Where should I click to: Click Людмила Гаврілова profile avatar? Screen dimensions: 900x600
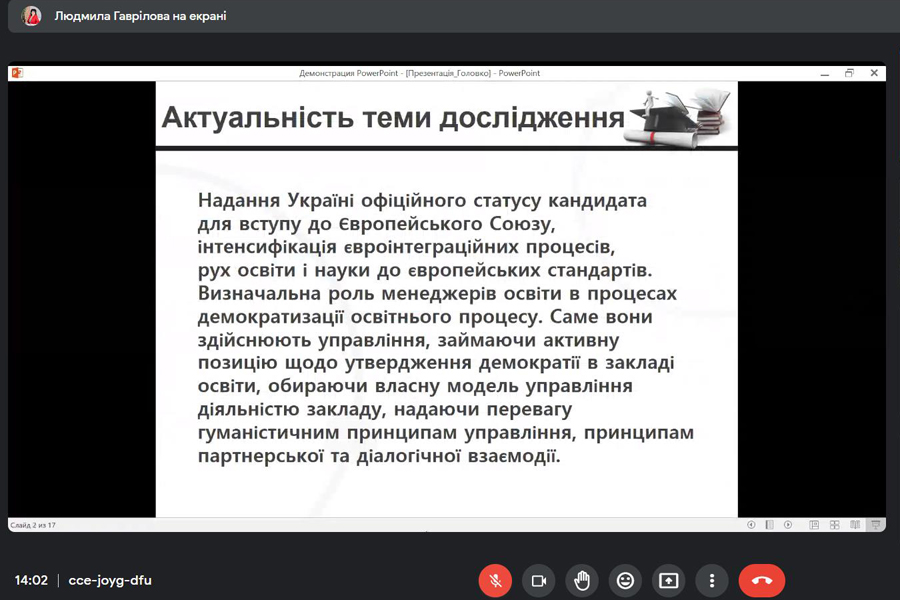[x=32, y=16]
